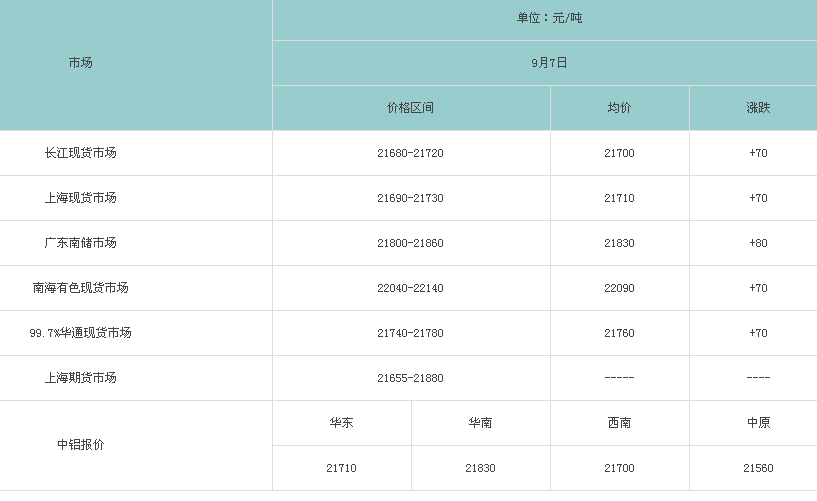This screenshot has height=501, width=817.
Task: Select the 中铝报价 row label
Action: (80, 445)
